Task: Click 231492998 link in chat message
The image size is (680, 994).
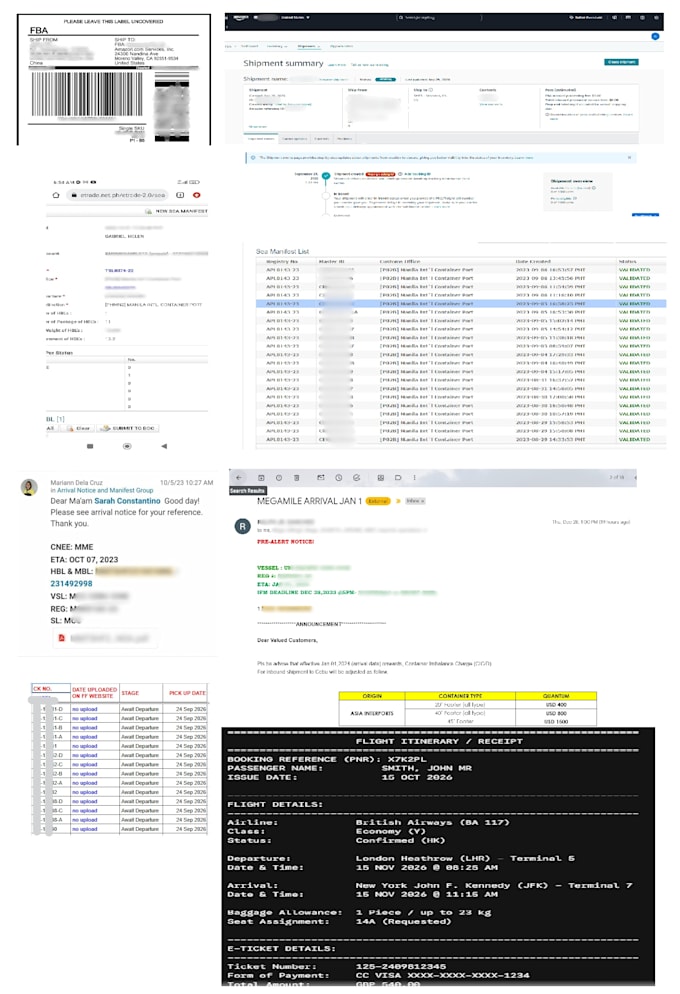Action: click(72, 583)
